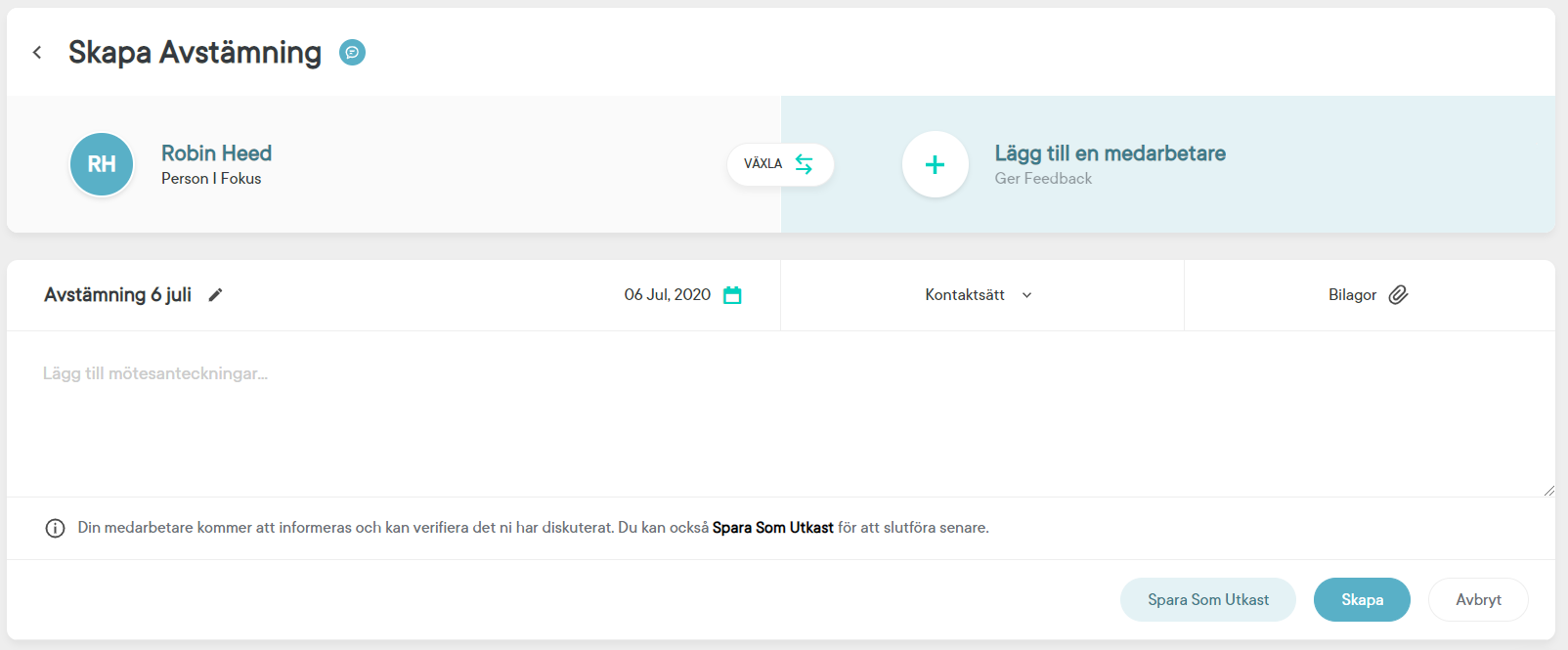The width and height of the screenshot is (1568, 650).
Task: Click the swap arrows icon on VÄXLA
Action: pos(804,164)
